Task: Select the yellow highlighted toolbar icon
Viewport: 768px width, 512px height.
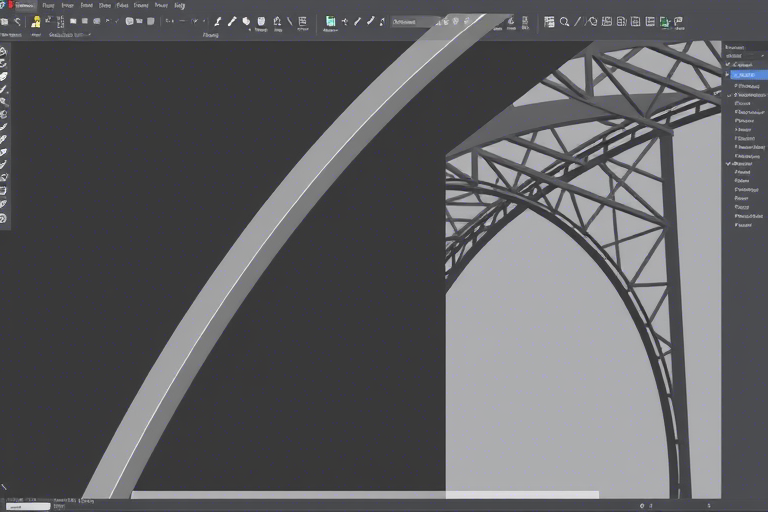Action: pyautogui.click(x=36, y=22)
